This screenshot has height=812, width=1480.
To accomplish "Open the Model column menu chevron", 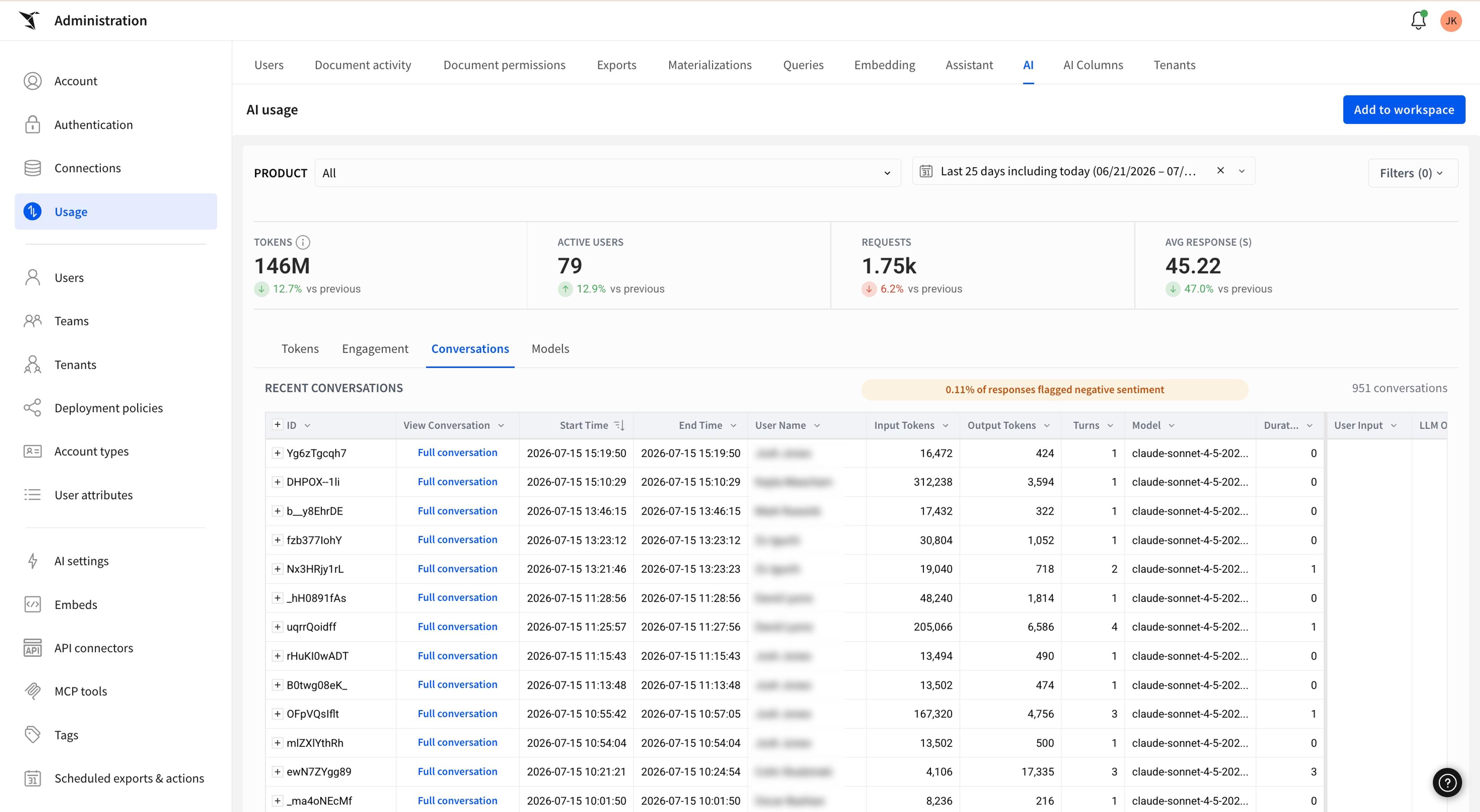I will click(x=1172, y=426).
